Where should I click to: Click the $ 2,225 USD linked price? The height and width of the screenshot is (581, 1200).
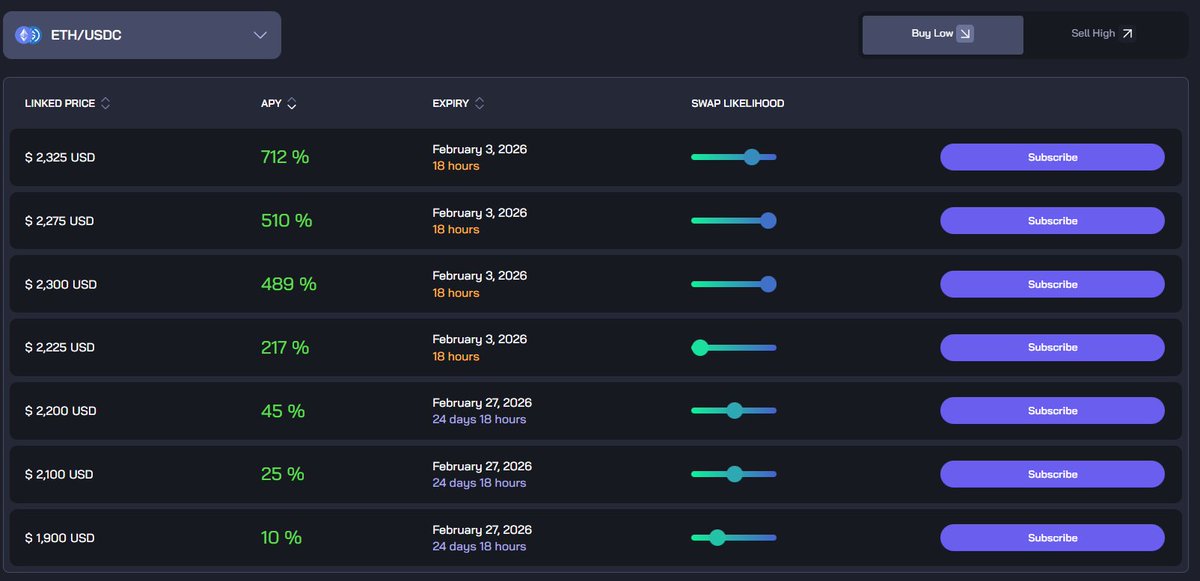click(60, 348)
